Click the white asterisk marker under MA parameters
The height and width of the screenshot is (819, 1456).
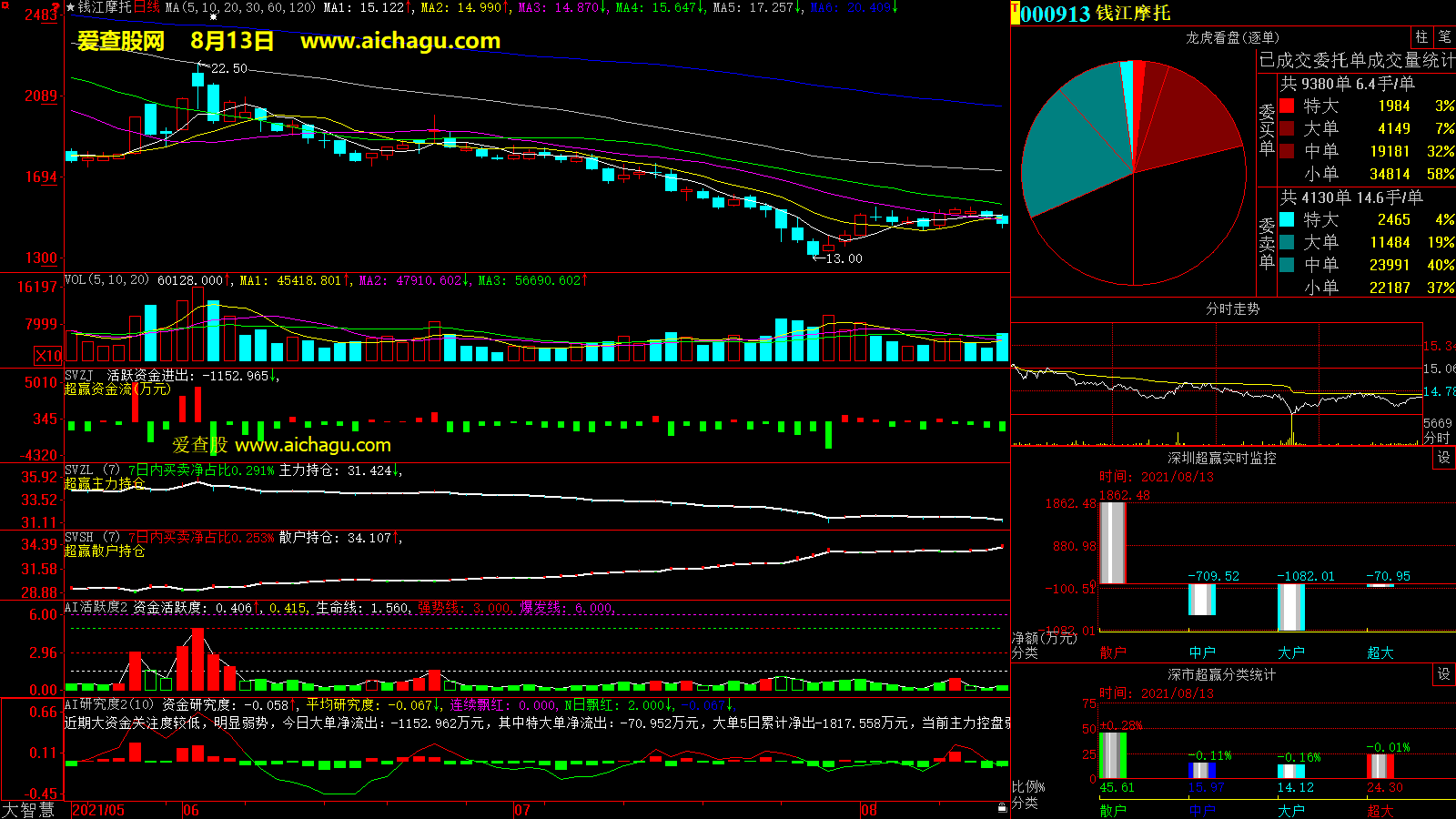tap(214, 17)
